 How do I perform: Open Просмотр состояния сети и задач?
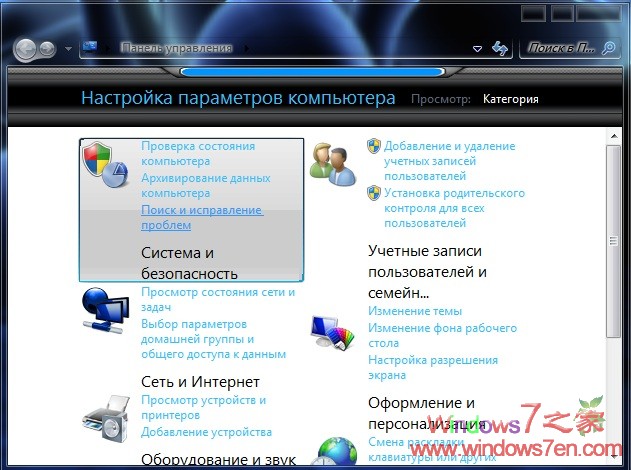click(x=218, y=299)
